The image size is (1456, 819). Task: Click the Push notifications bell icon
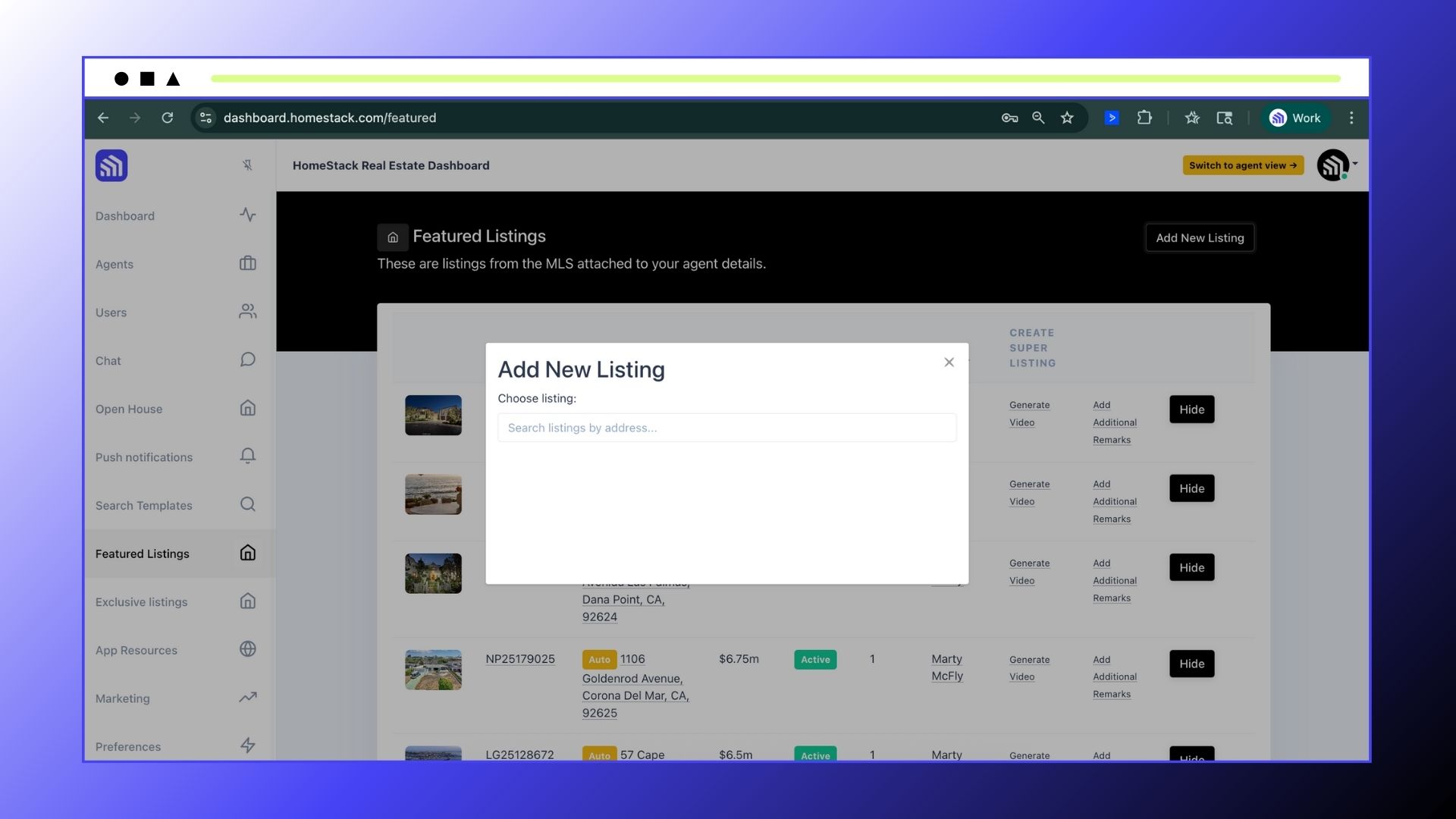click(x=247, y=456)
